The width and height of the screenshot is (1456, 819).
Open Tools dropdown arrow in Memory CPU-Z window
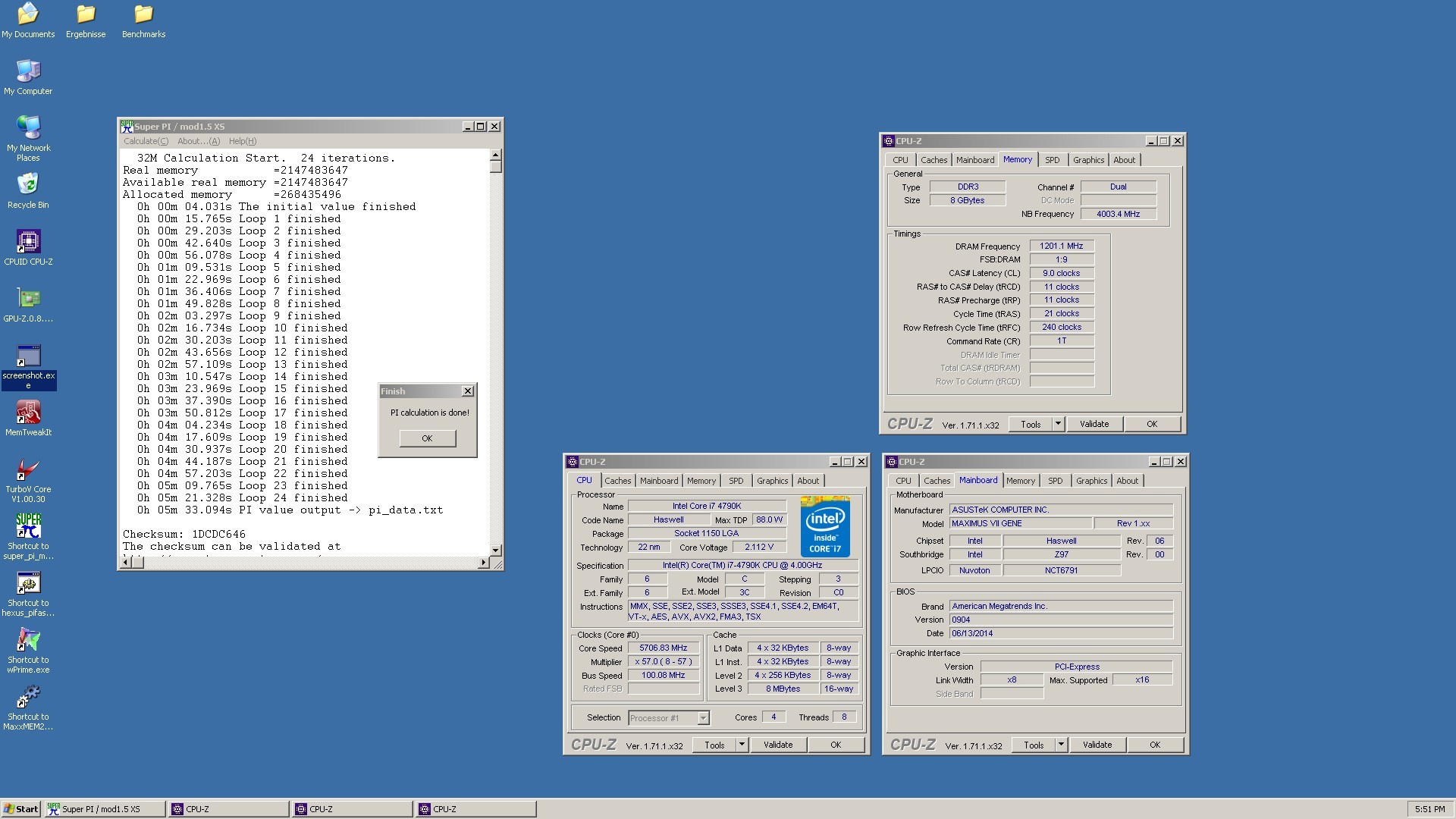1058,424
